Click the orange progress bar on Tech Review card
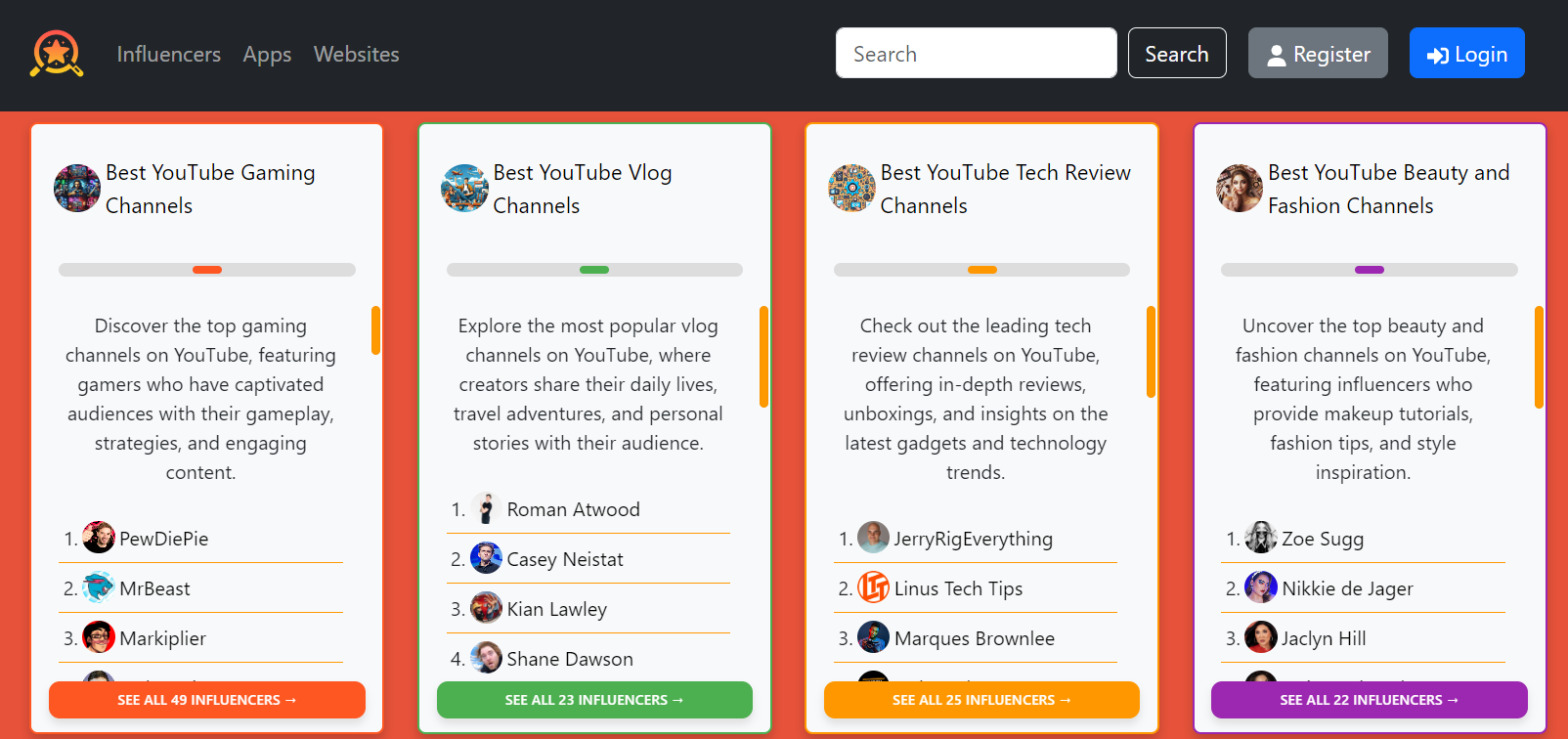Image resolution: width=1568 pixels, height=739 pixels. tap(982, 270)
